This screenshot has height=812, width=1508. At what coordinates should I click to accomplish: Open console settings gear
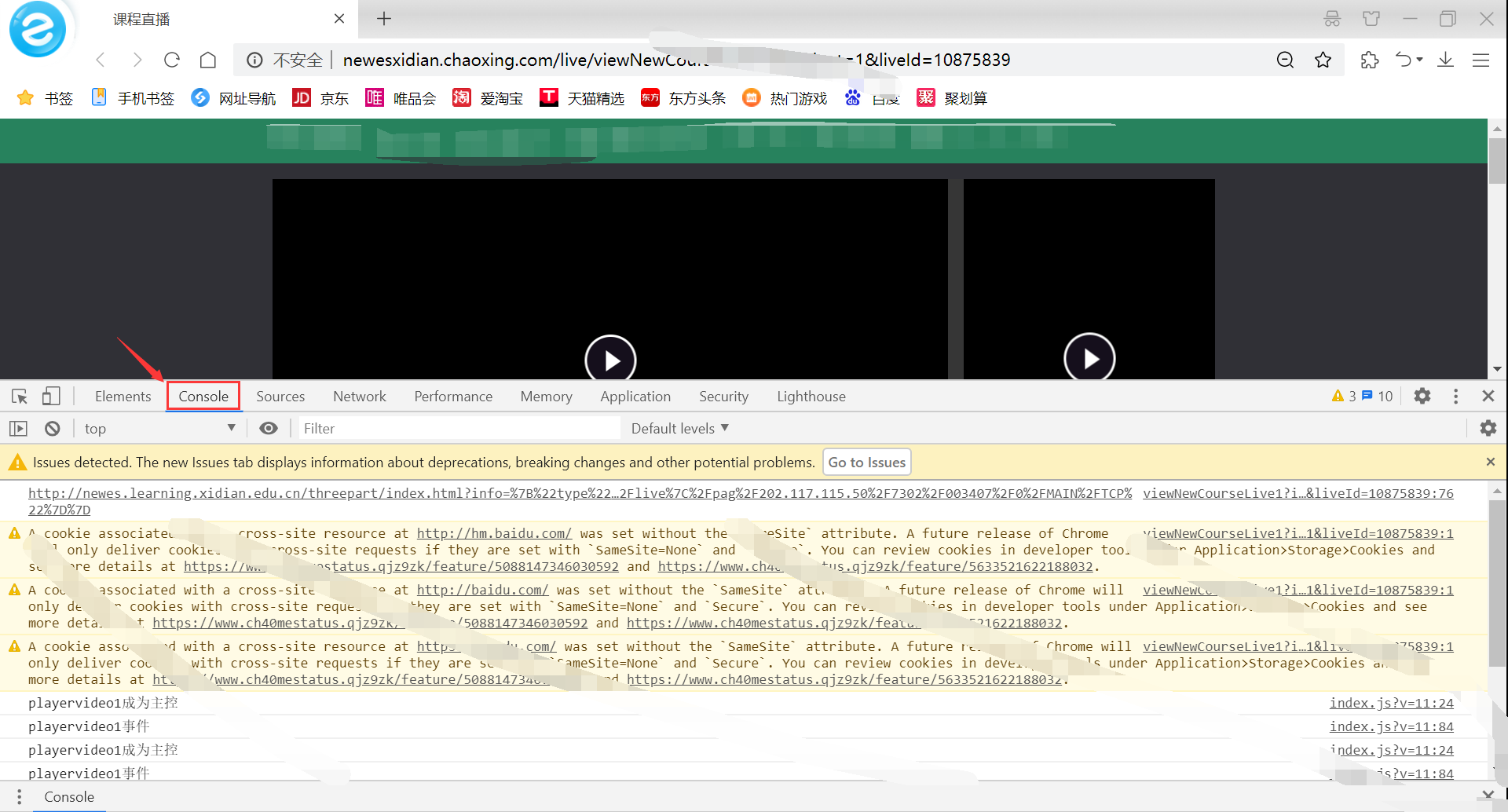pos(1488,429)
